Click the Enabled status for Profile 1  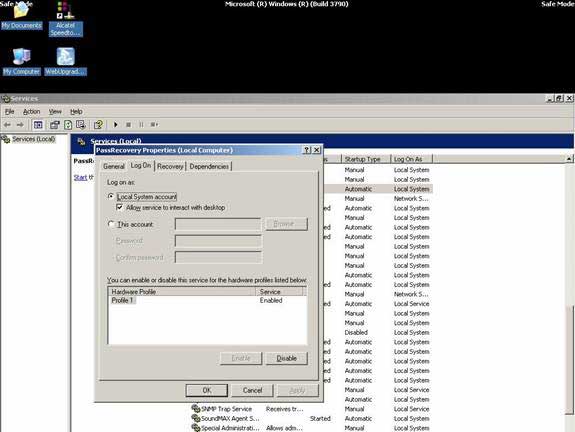pyautogui.click(x=271, y=300)
